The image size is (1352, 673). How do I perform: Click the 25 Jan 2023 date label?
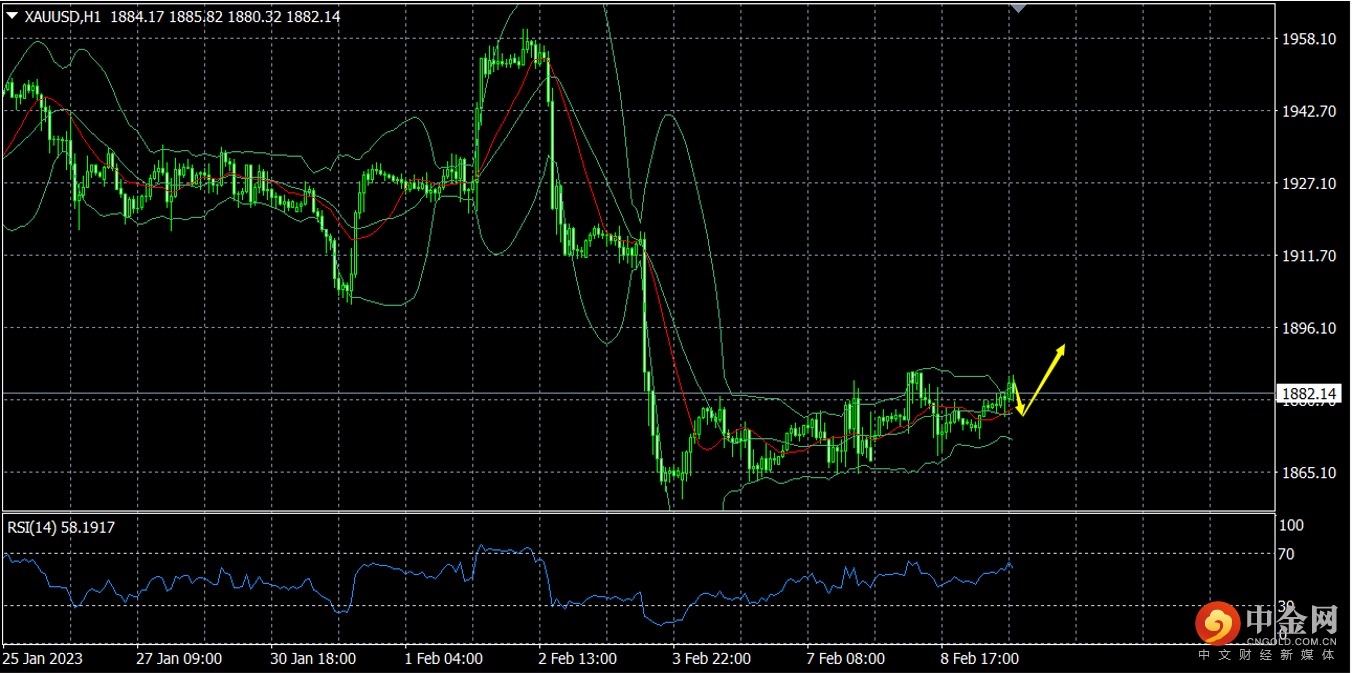click(x=43, y=659)
